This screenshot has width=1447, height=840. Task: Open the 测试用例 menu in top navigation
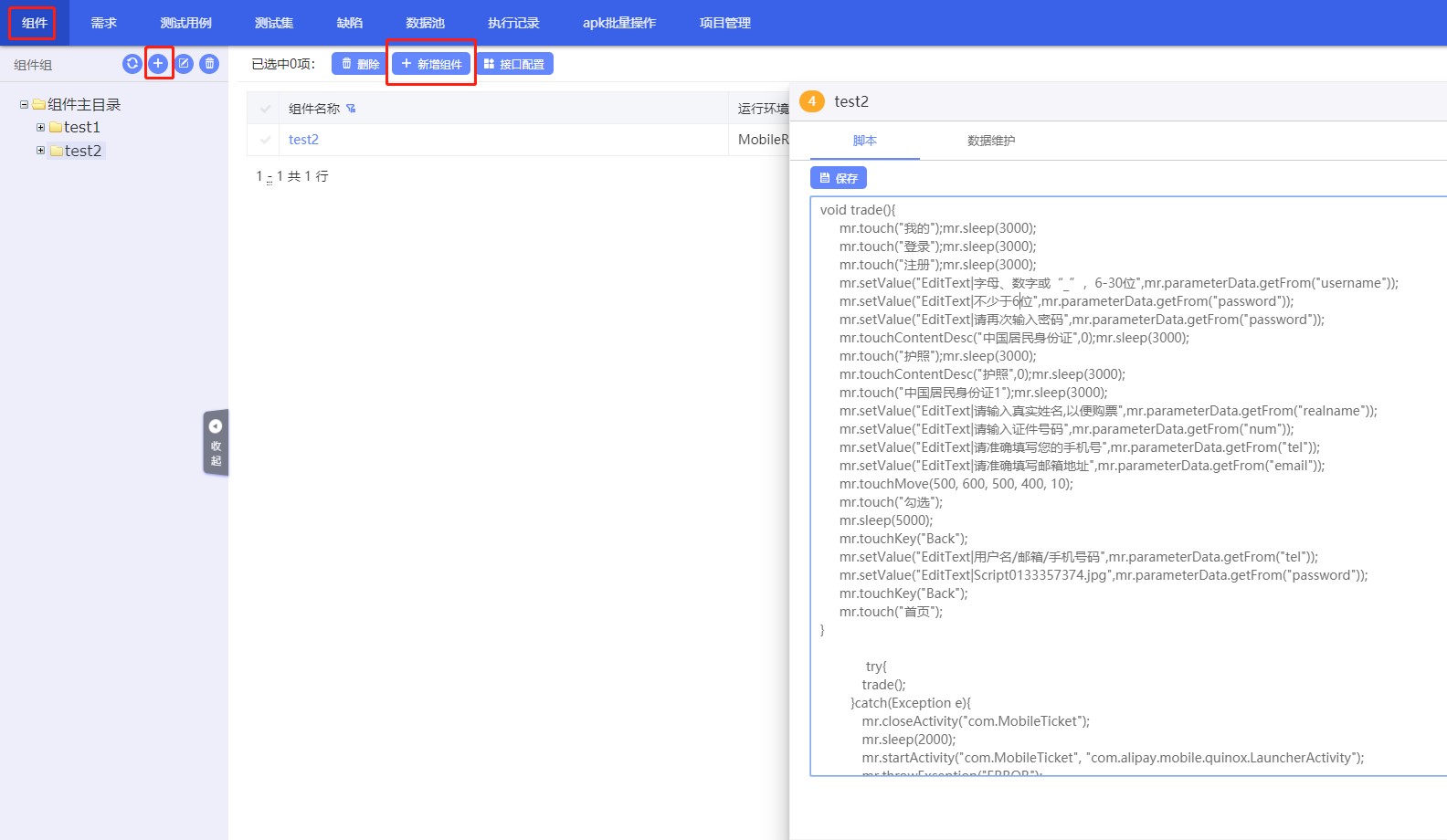185,23
